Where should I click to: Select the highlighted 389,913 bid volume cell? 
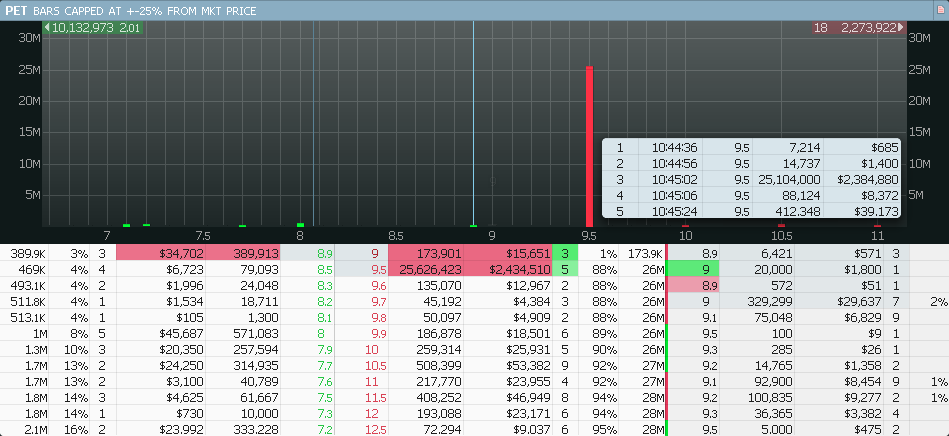coord(243,253)
